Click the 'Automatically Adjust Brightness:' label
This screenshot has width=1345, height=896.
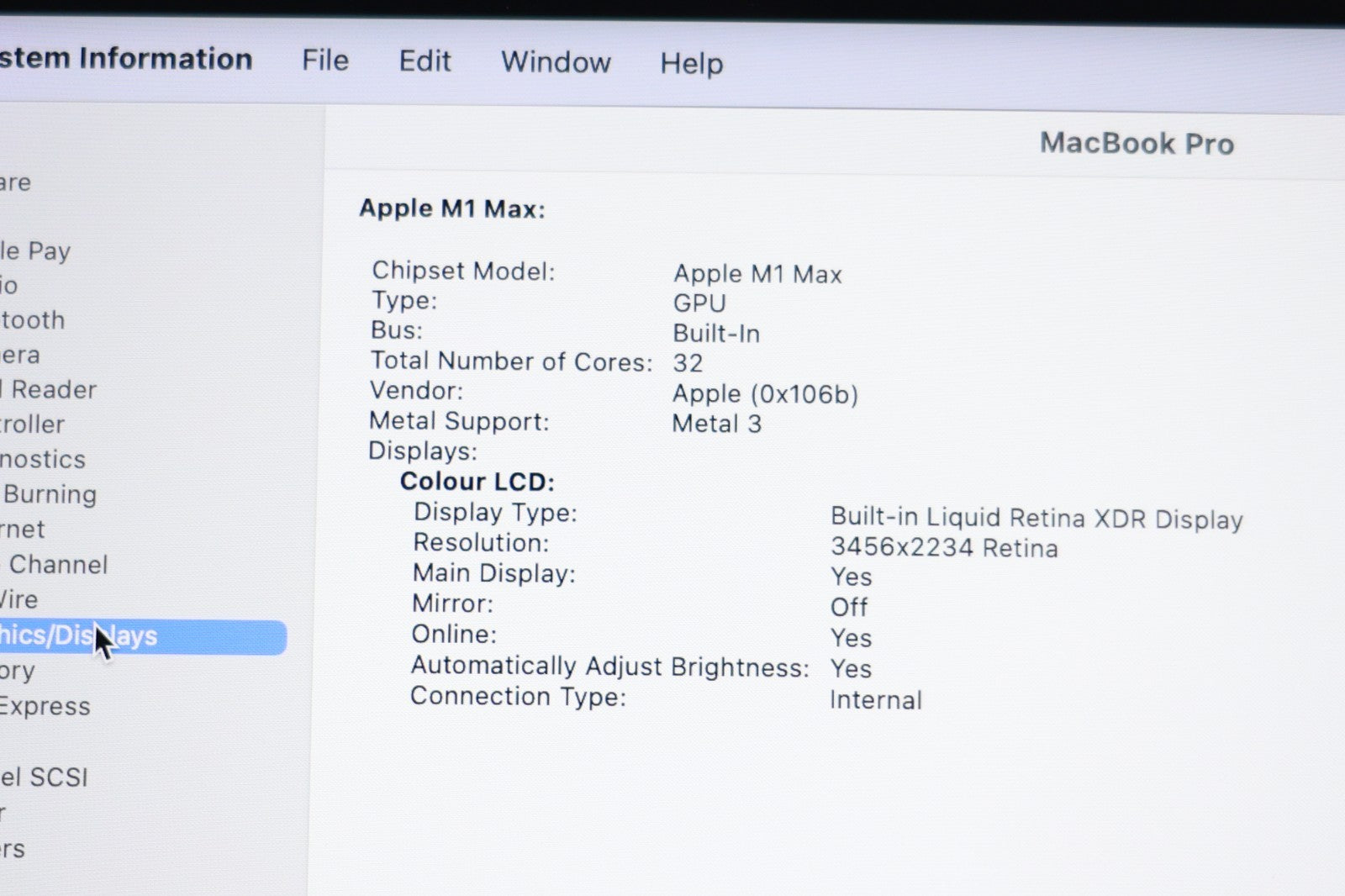[609, 667]
